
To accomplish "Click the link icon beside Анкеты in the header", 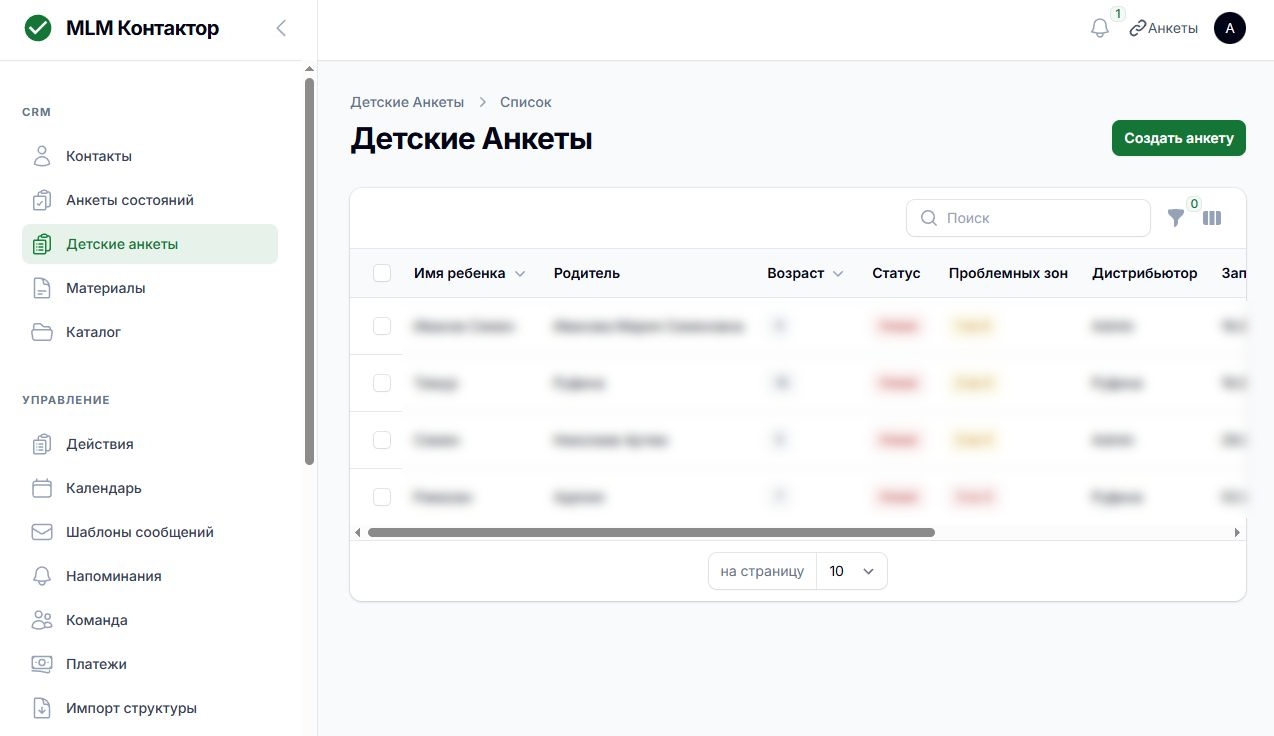I will [x=1137, y=28].
